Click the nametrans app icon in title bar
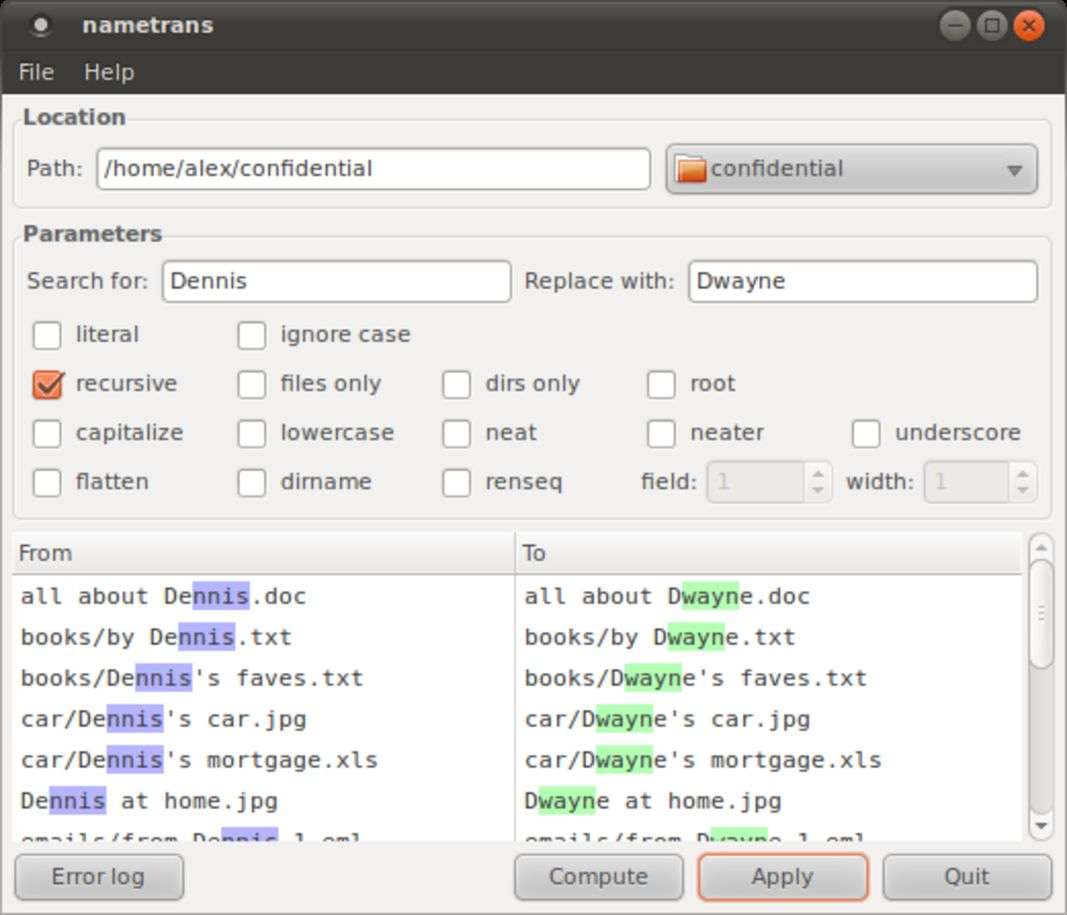The height and width of the screenshot is (915, 1067). point(40,25)
